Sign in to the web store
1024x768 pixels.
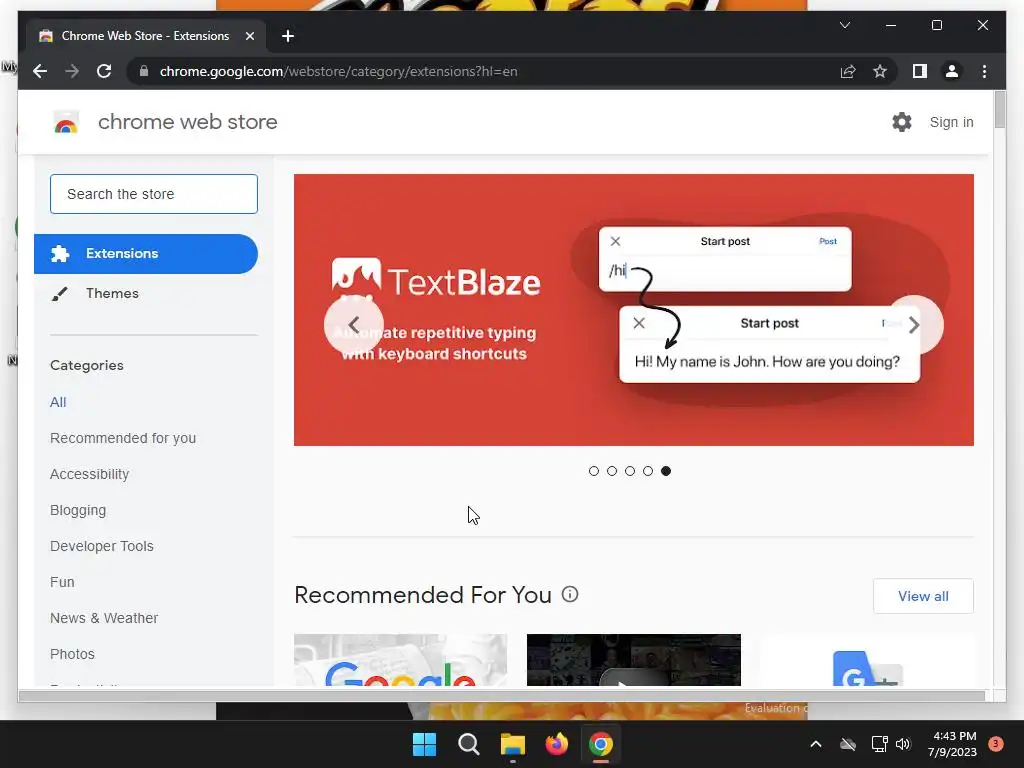click(951, 122)
